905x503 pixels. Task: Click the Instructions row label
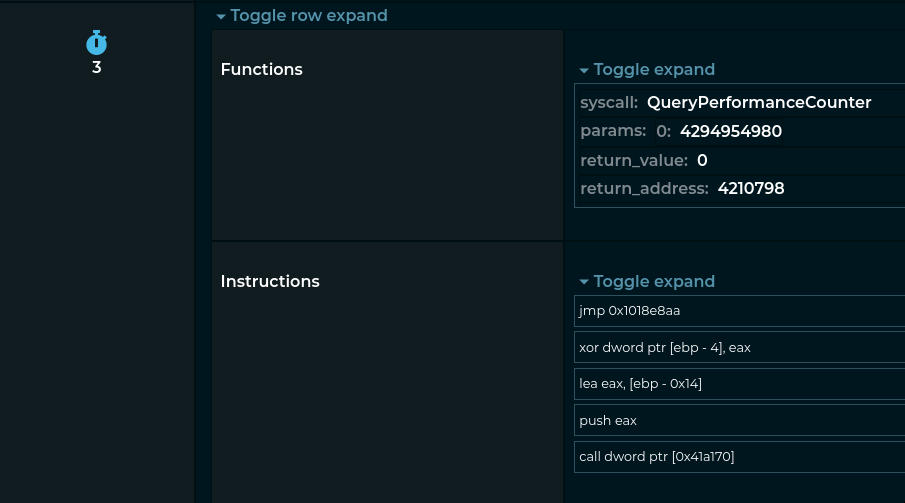(x=270, y=282)
